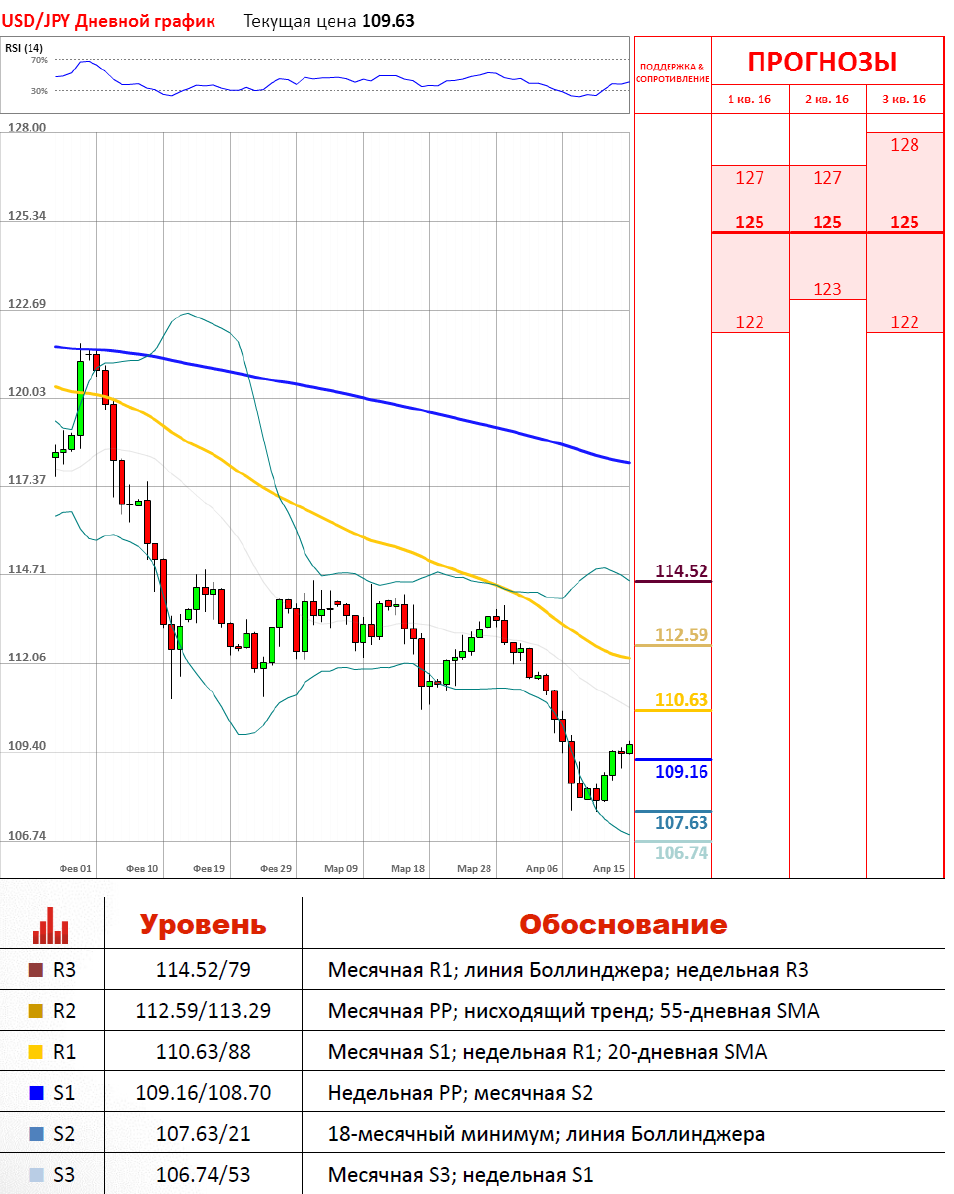Viewport: 954px width, 1194px height.
Task: Click the 112.06 price axis label
Action: click(x=27, y=658)
